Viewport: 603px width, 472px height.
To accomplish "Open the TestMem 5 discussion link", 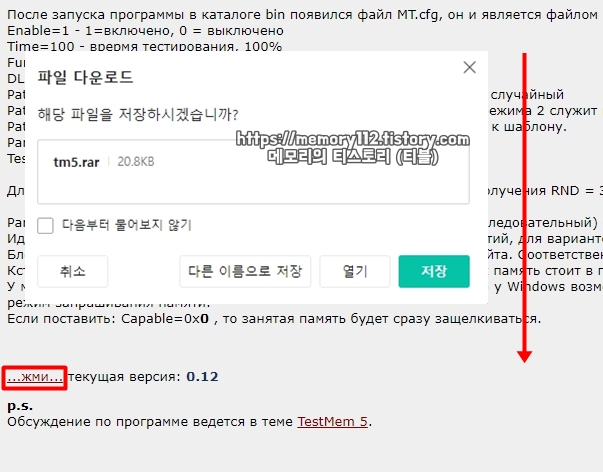I will click(333, 422).
